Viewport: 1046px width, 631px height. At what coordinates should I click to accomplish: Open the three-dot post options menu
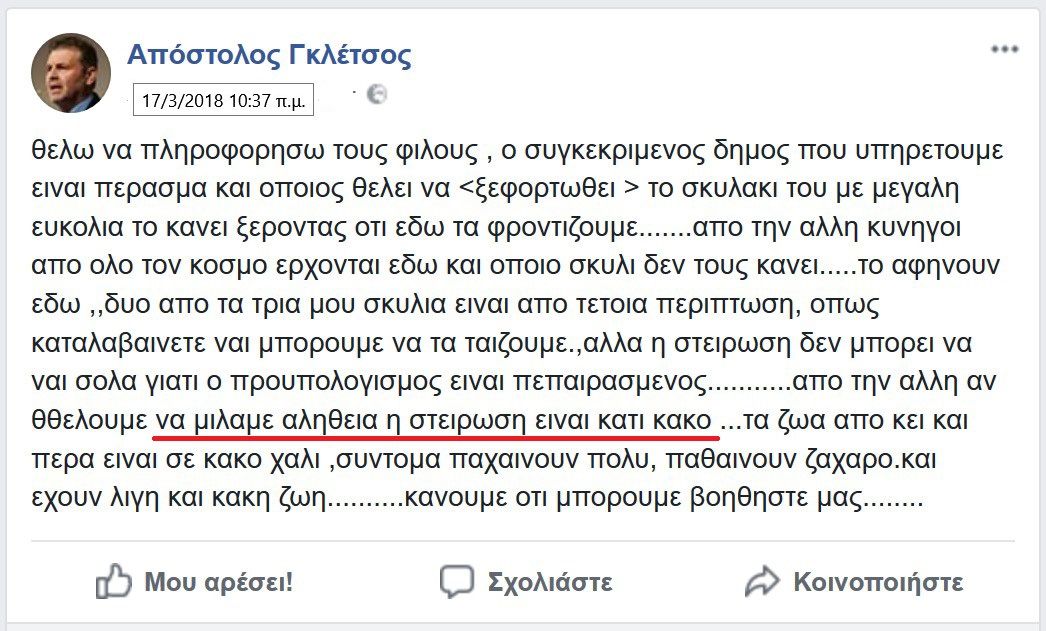click(1004, 50)
